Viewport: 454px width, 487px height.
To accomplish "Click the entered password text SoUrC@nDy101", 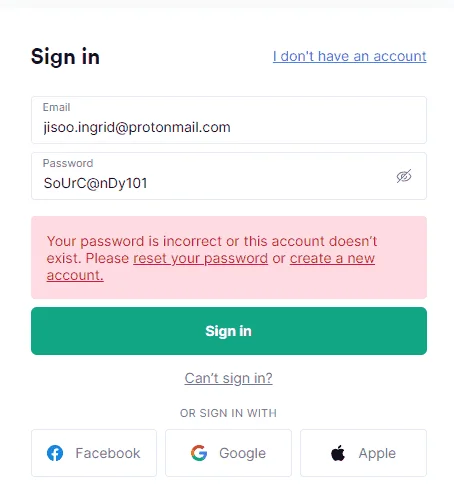I will (x=95, y=183).
